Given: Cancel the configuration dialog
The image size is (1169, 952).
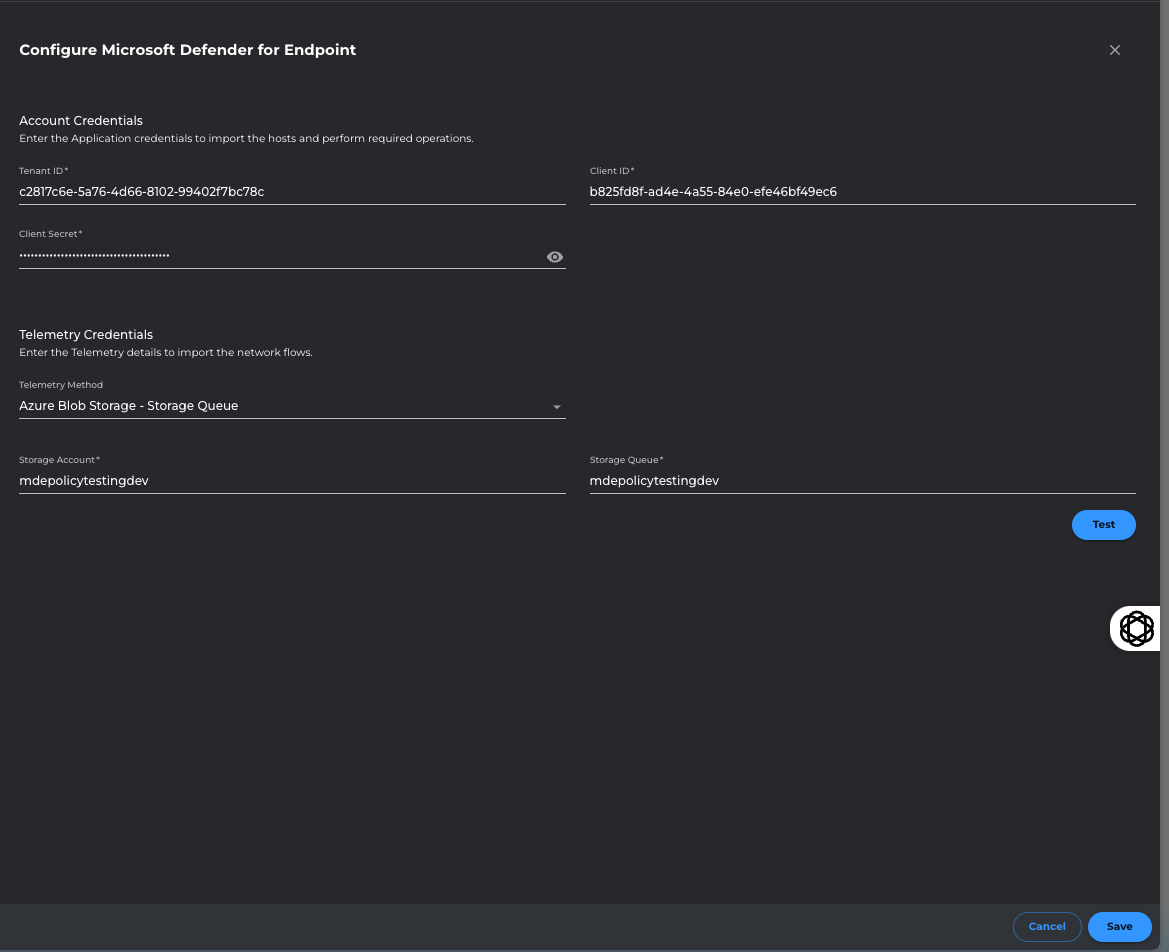Looking at the screenshot, I should pos(1046,927).
